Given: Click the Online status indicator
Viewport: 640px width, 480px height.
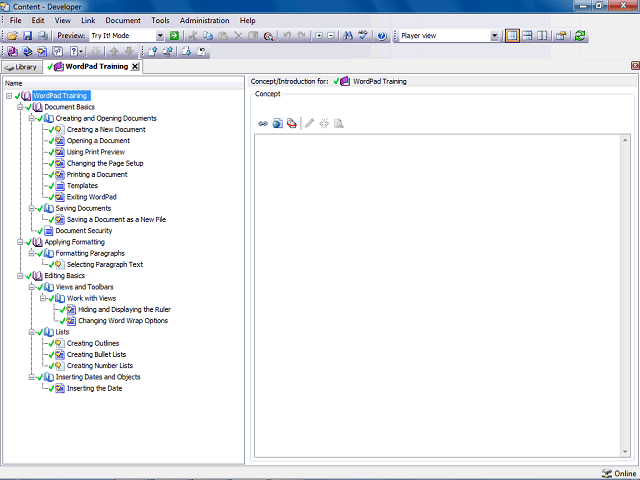Looking at the screenshot, I should coord(619,473).
